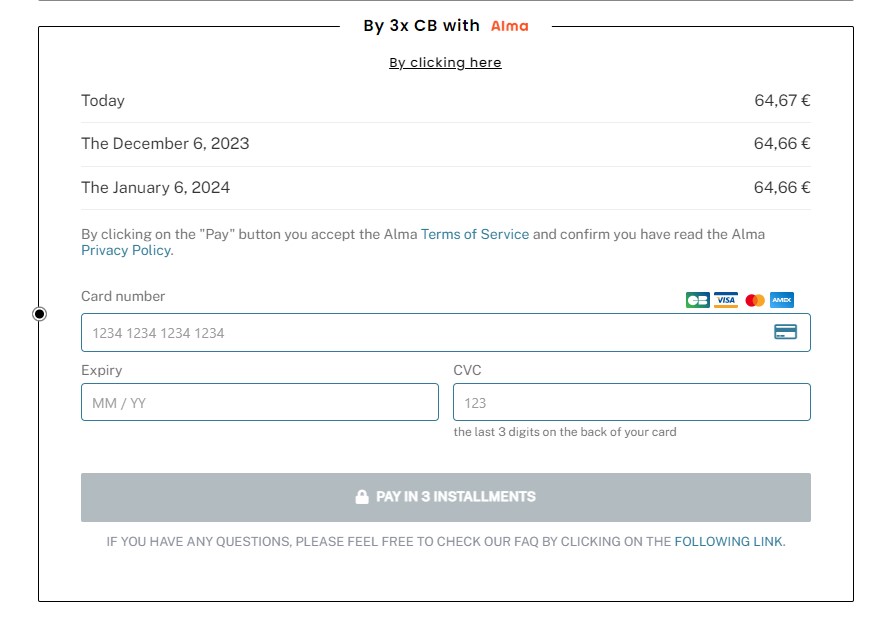Follow the 'By clicking here' link

pos(445,62)
